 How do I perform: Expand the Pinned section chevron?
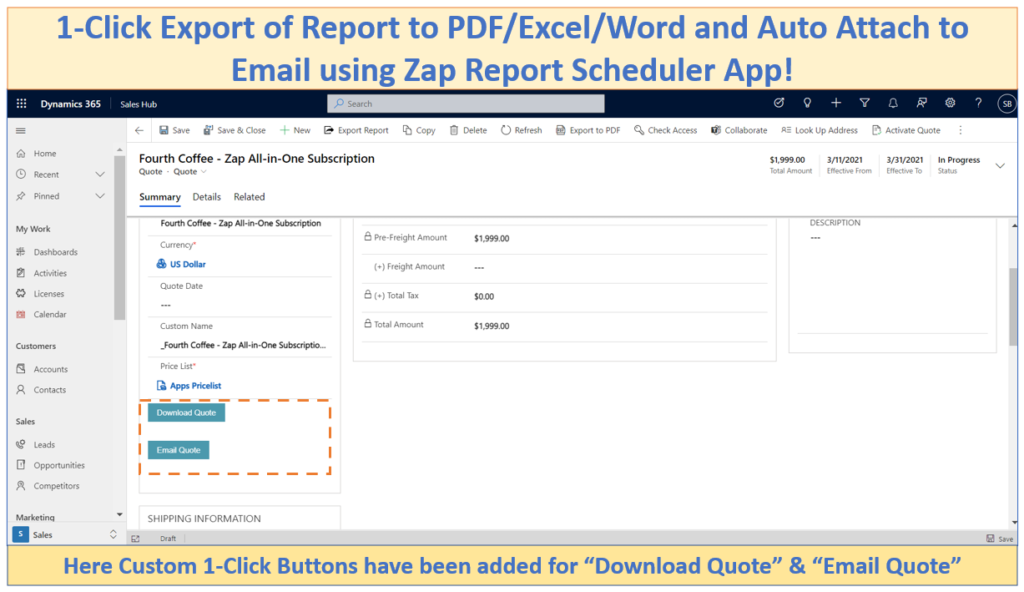[100, 196]
